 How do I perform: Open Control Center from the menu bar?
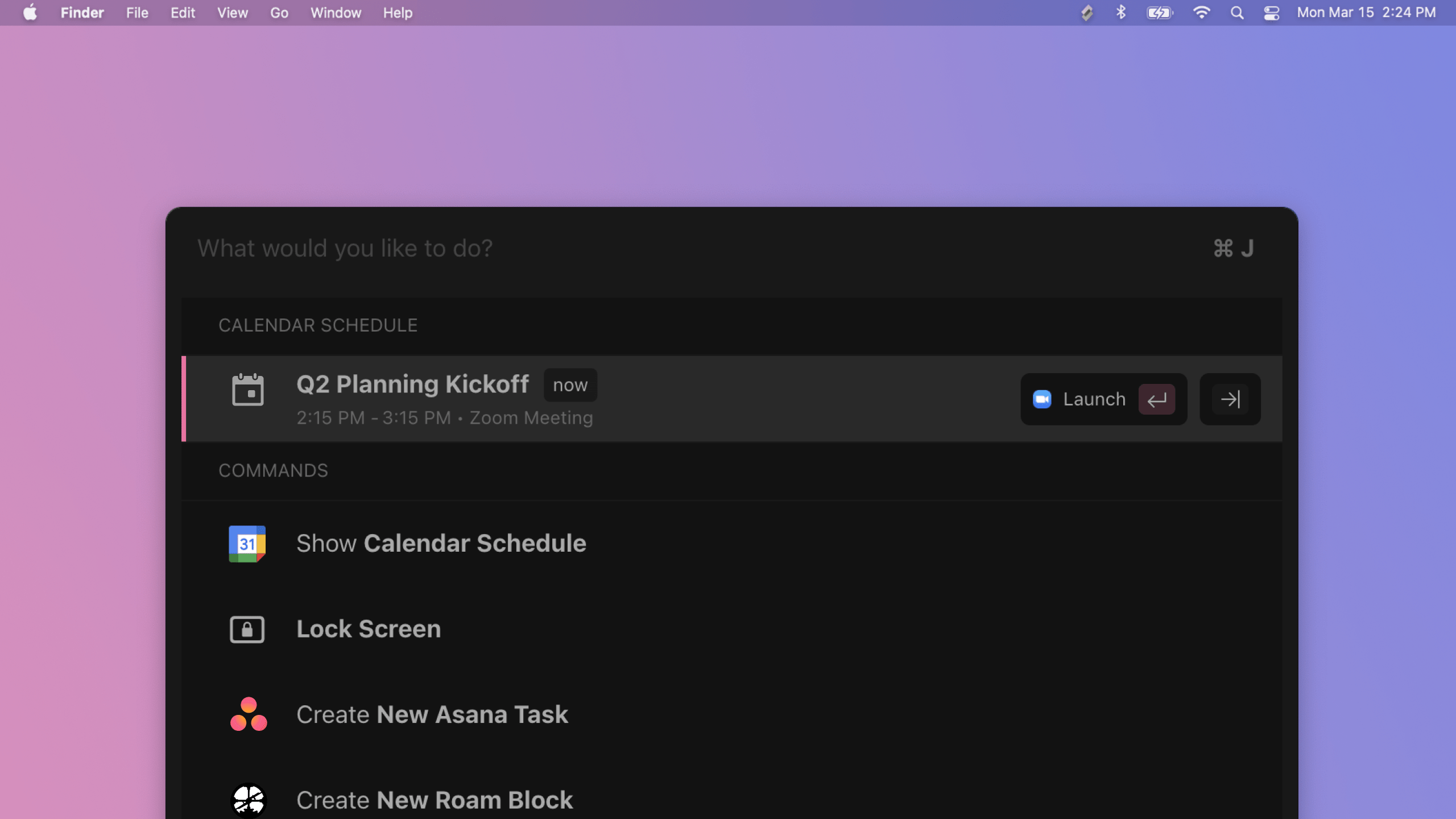pyautogui.click(x=1272, y=12)
